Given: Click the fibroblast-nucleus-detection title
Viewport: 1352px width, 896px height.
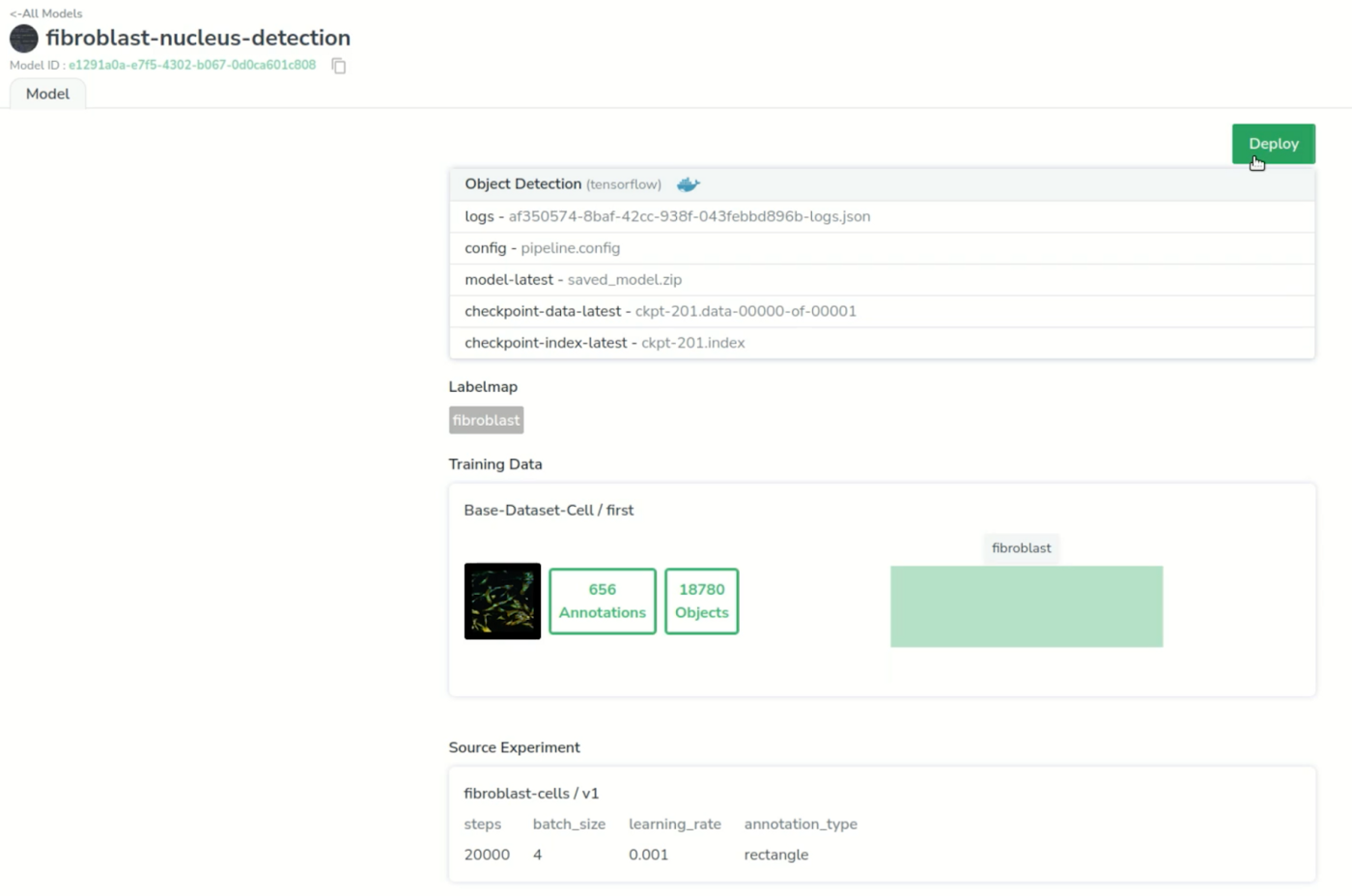Looking at the screenshot, I should pyautogui.click(x=198, y=38).
